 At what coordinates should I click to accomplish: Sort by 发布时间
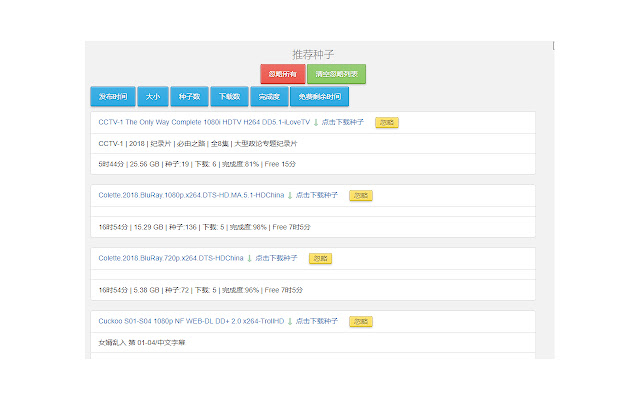coord(113,96)
